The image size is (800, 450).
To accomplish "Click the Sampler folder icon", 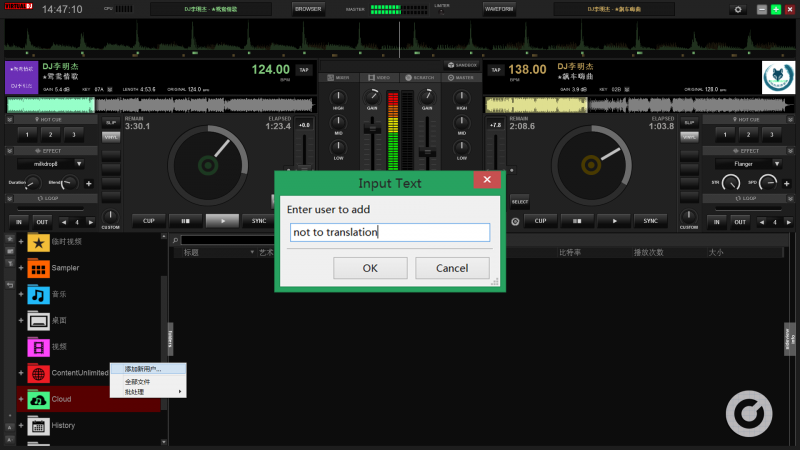I will (38, 268).
